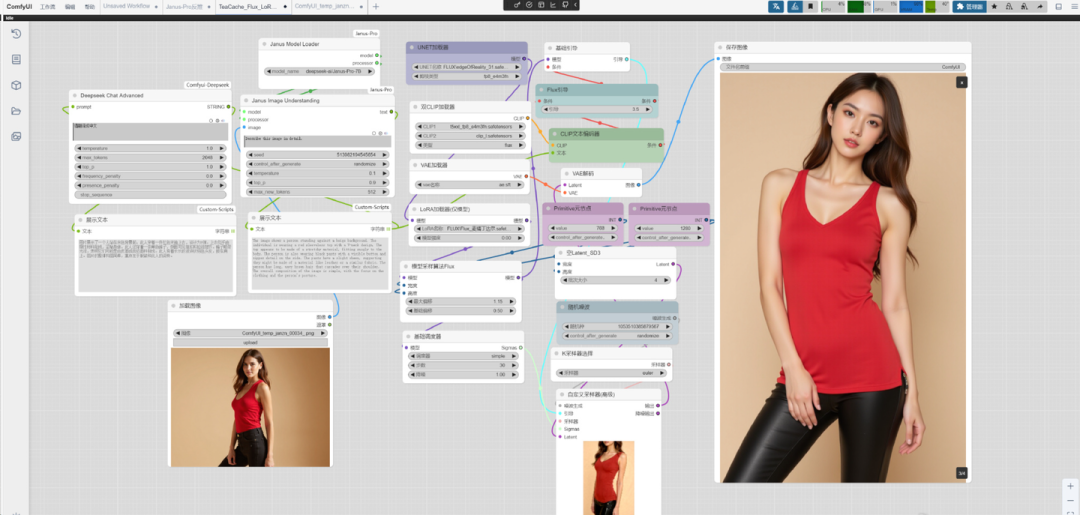Open model_name dropdown in Janus Model Loader
The width and height of the screenshot is (1080, 515).
click(x=320, y=71)
